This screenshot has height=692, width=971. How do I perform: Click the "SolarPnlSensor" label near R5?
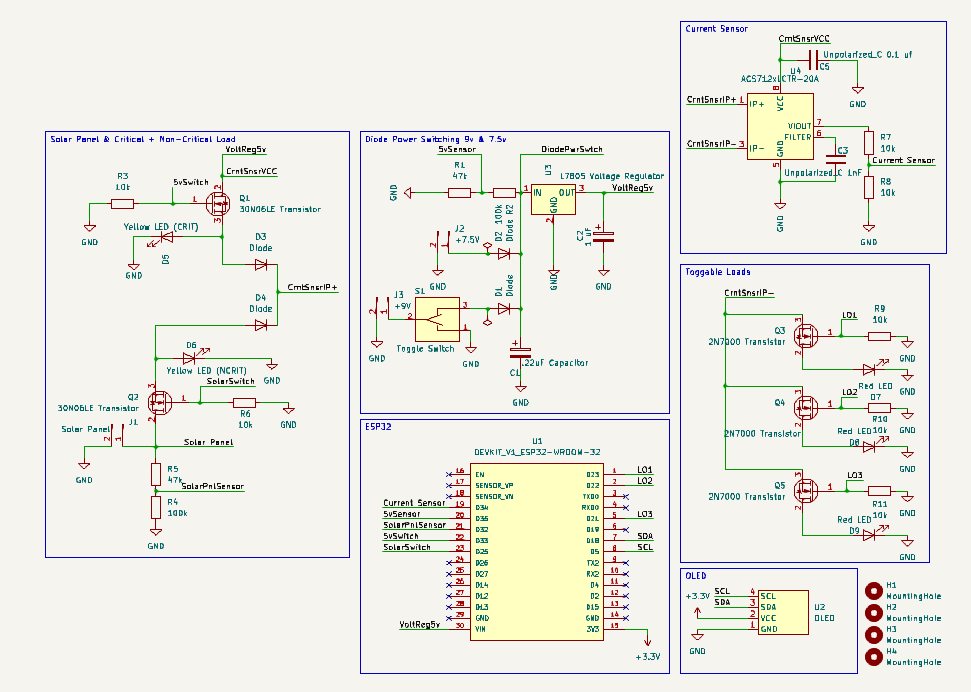point(212,486)
